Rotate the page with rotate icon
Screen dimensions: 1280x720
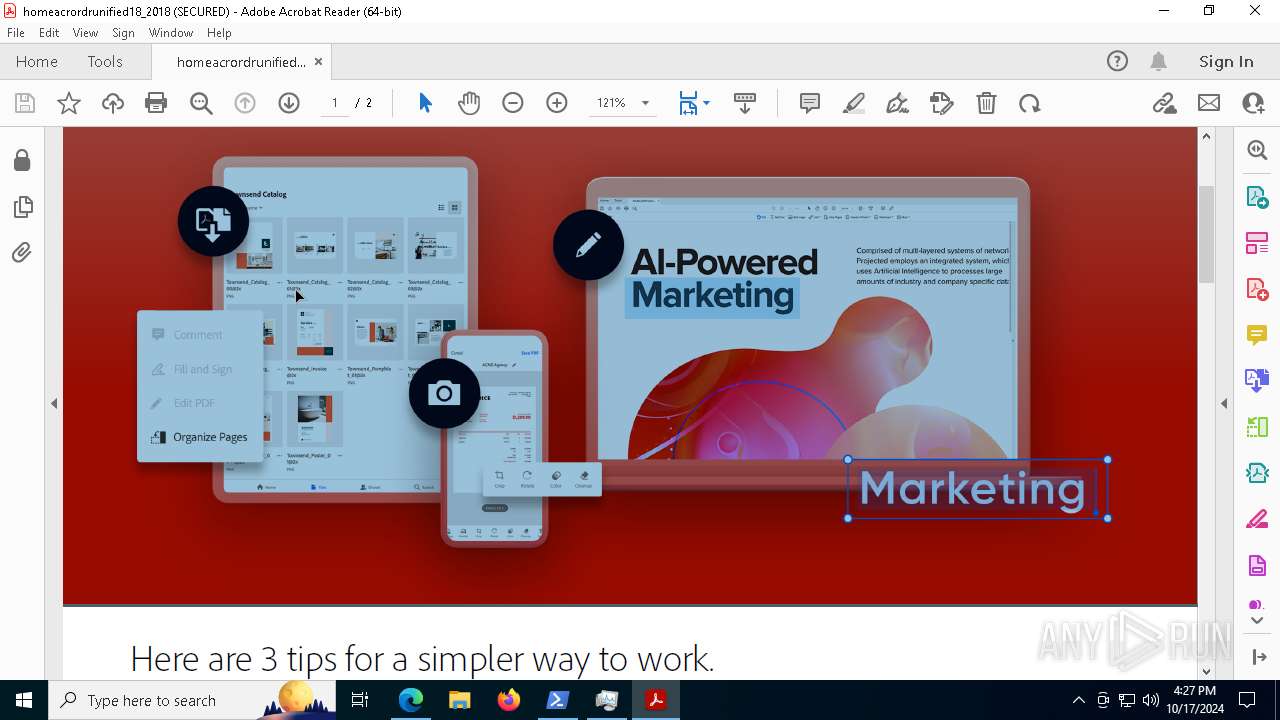tap(1030, 103)
